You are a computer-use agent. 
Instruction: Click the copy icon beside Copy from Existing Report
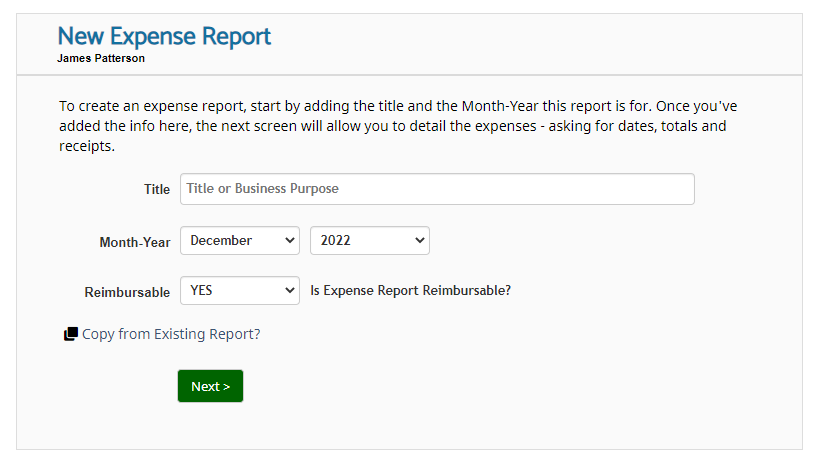[71, 334]
